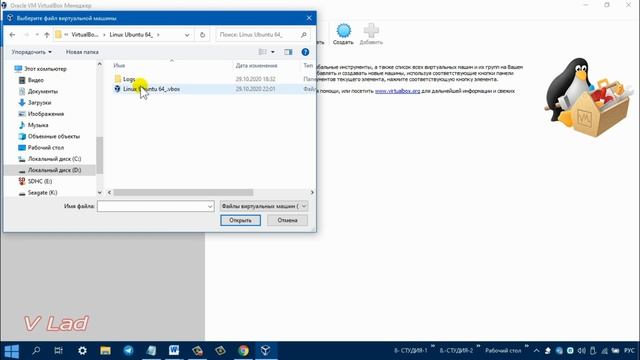Click the sidebar scroll up arrow
This screenshot has height=360, width=640.
(100, 64)
